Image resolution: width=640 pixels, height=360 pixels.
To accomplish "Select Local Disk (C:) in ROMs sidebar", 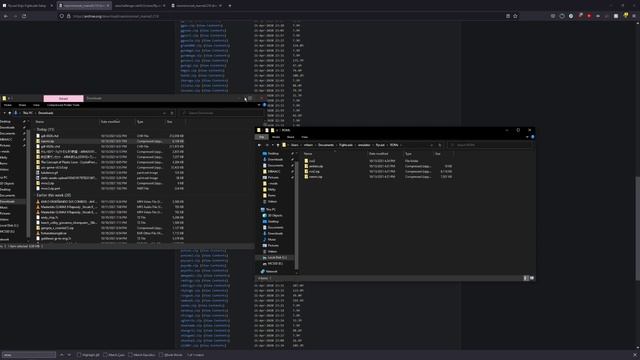I will 277,258.
